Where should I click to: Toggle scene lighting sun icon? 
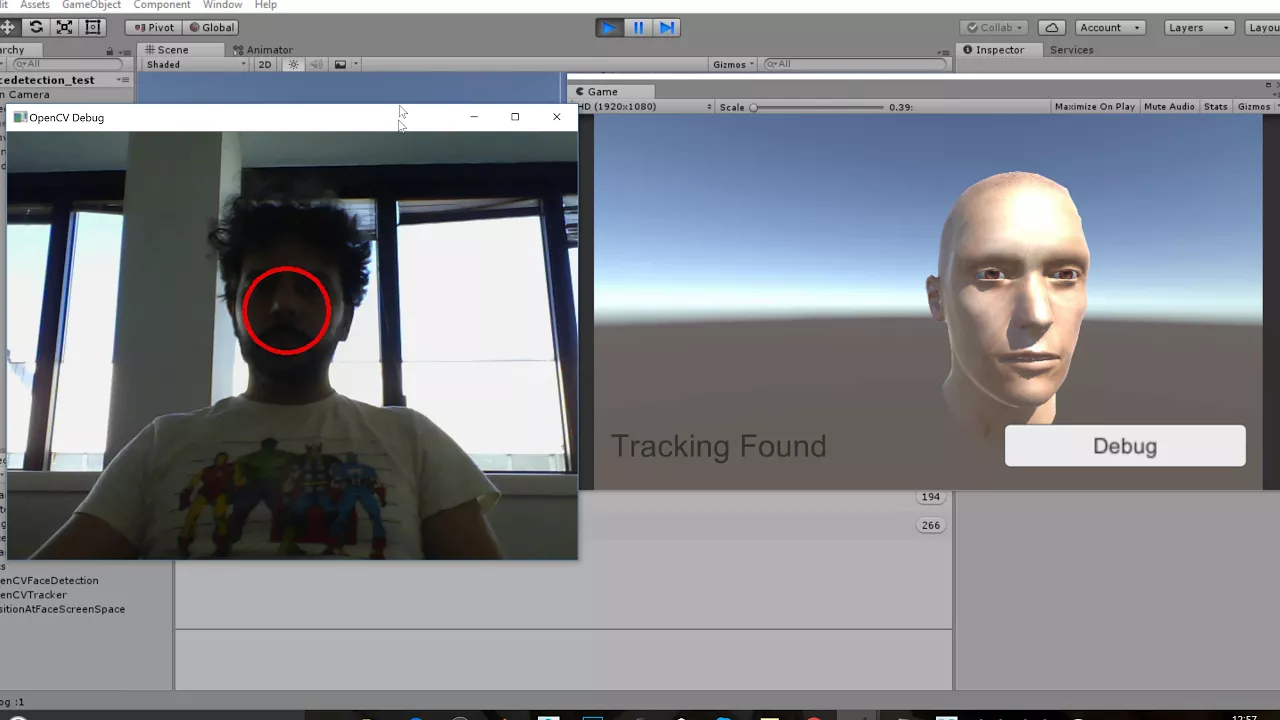click(x=293, y=64)
